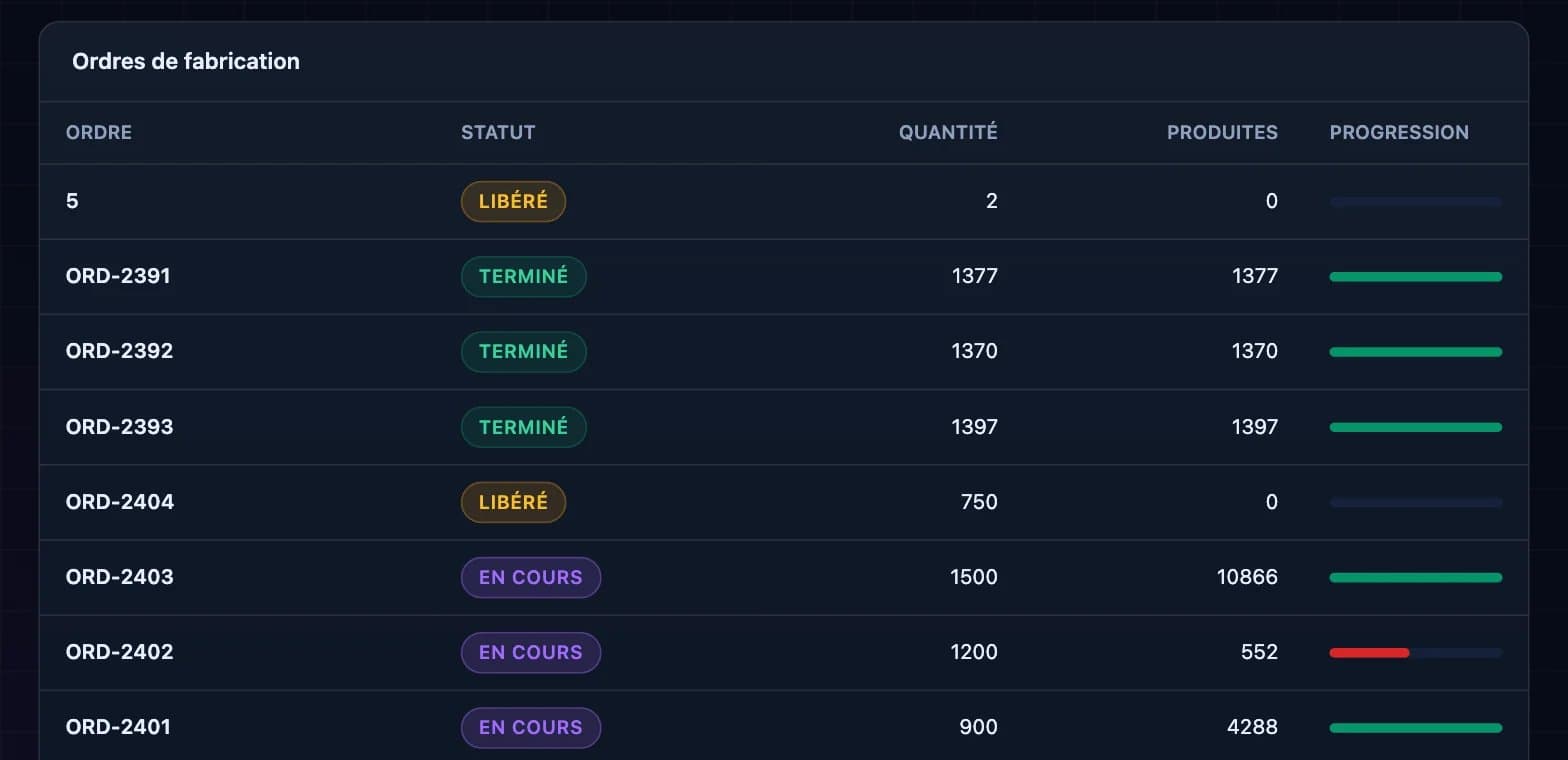Click the Ordres de fabrication panel title
1568x760 pixels.
186,61
